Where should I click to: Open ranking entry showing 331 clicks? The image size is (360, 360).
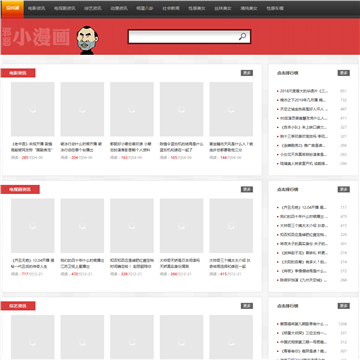[304, 333]
